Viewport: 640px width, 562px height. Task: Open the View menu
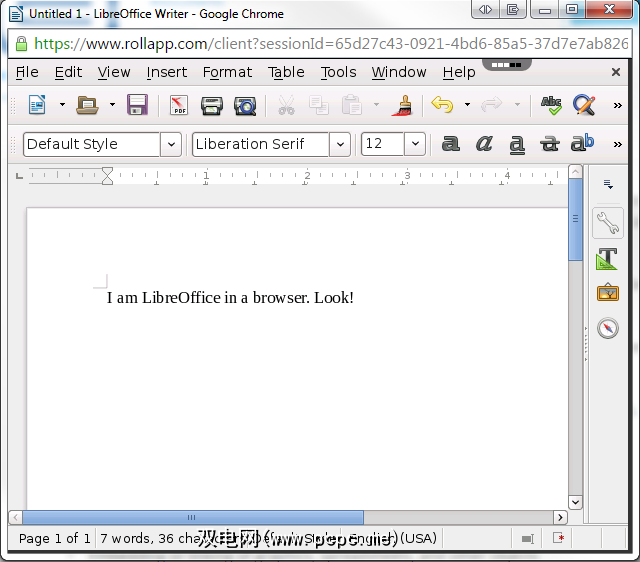click(x=114, y=72)
